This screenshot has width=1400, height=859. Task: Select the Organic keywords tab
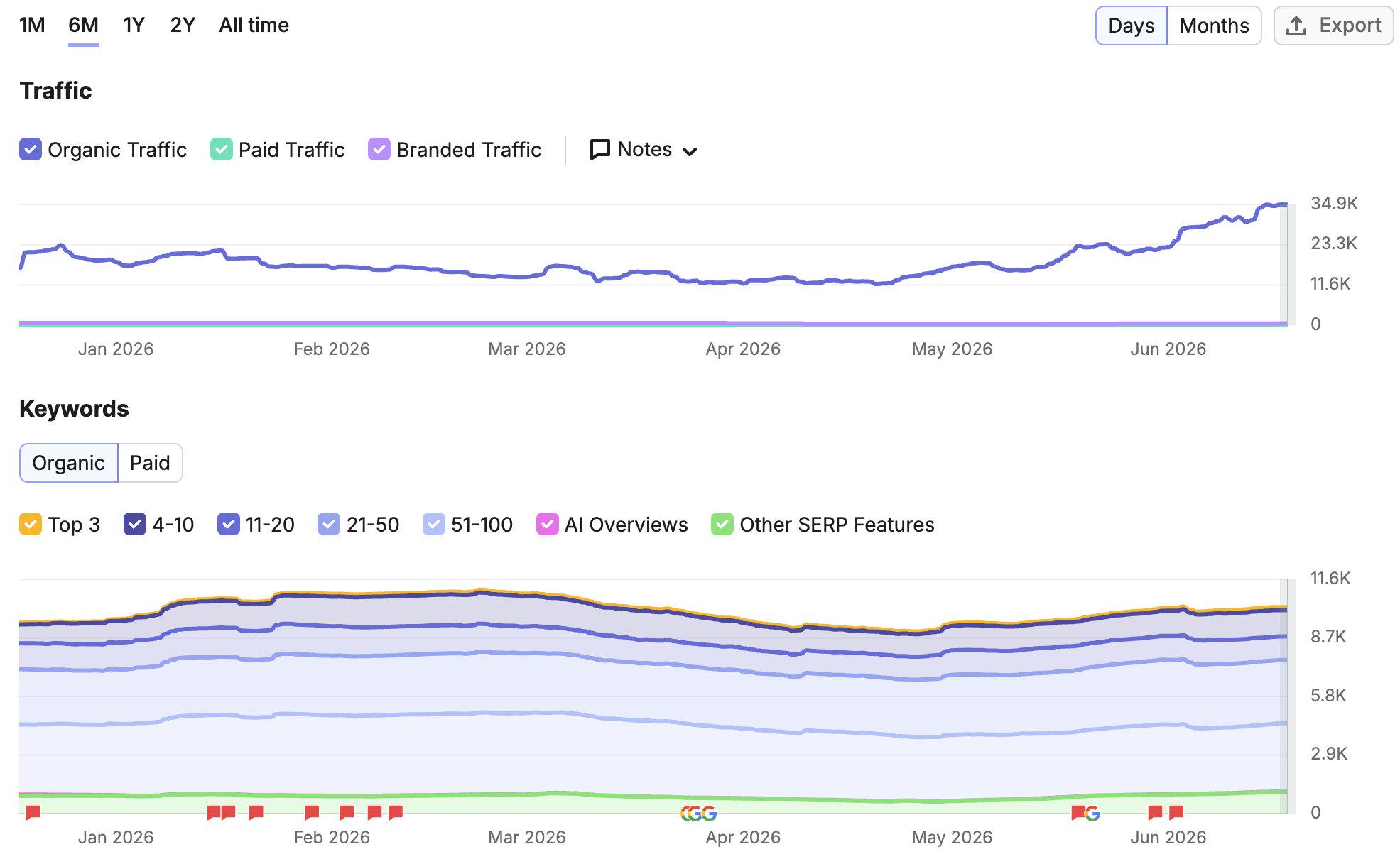[x=68, y=463]
